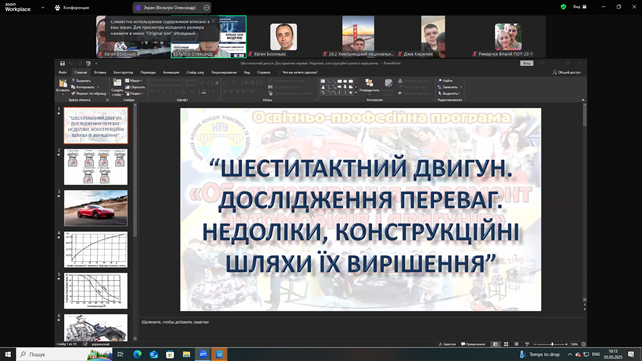
Task: Switch to the Transitions (Переходы) tab
Action: tap(148, 72)
